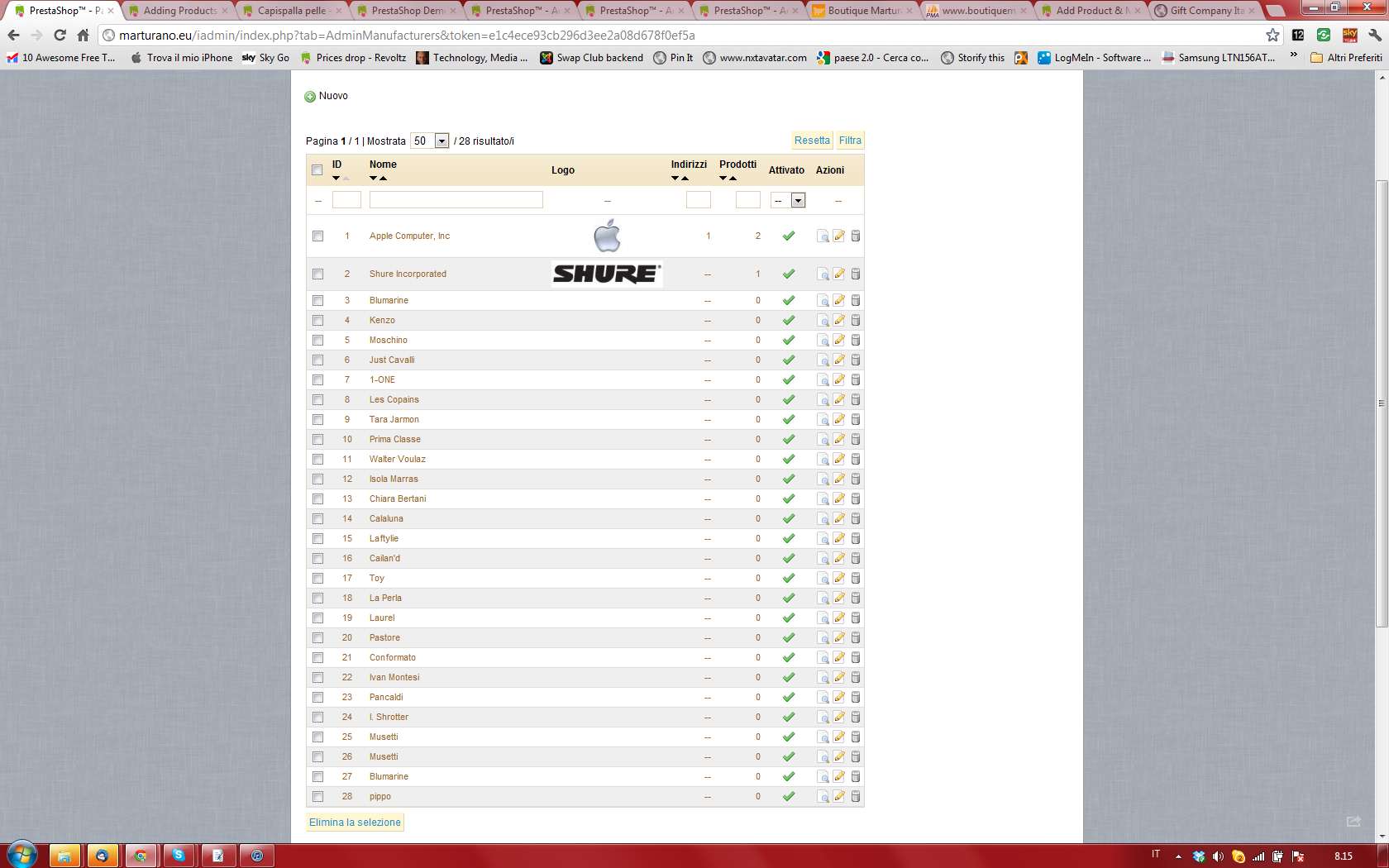This screenshot has width=1389, height=868.
Task: Switch to the Add Product tab
Action: (1091, 11)
